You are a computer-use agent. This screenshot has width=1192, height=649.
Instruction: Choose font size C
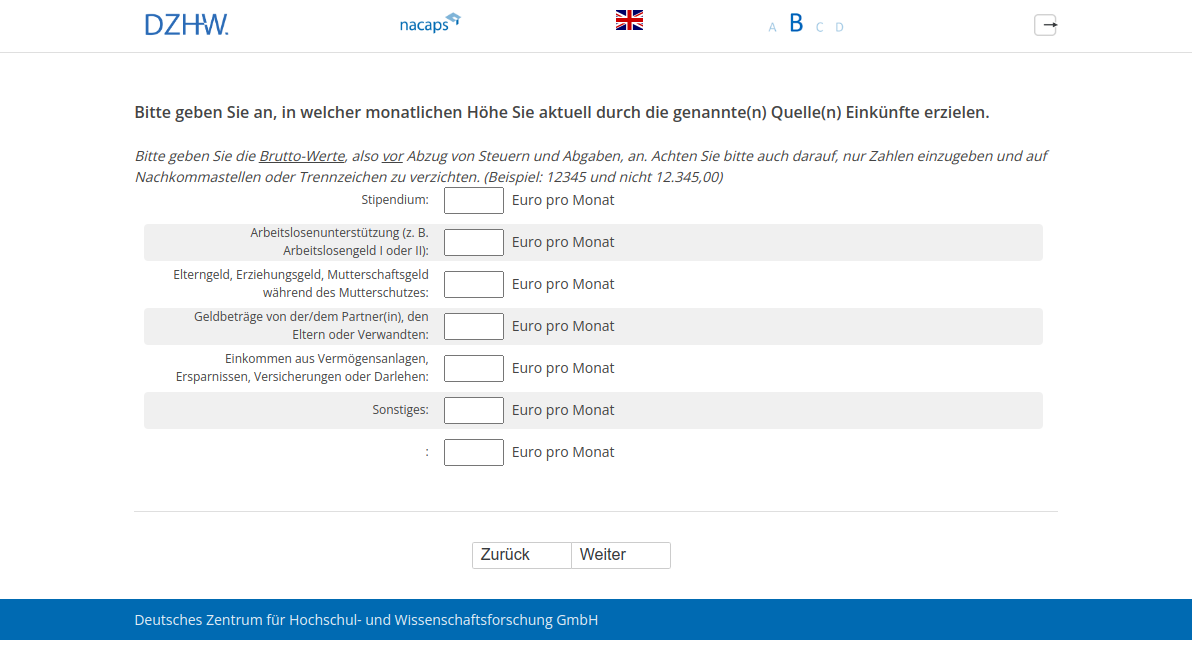pos(819,27)
